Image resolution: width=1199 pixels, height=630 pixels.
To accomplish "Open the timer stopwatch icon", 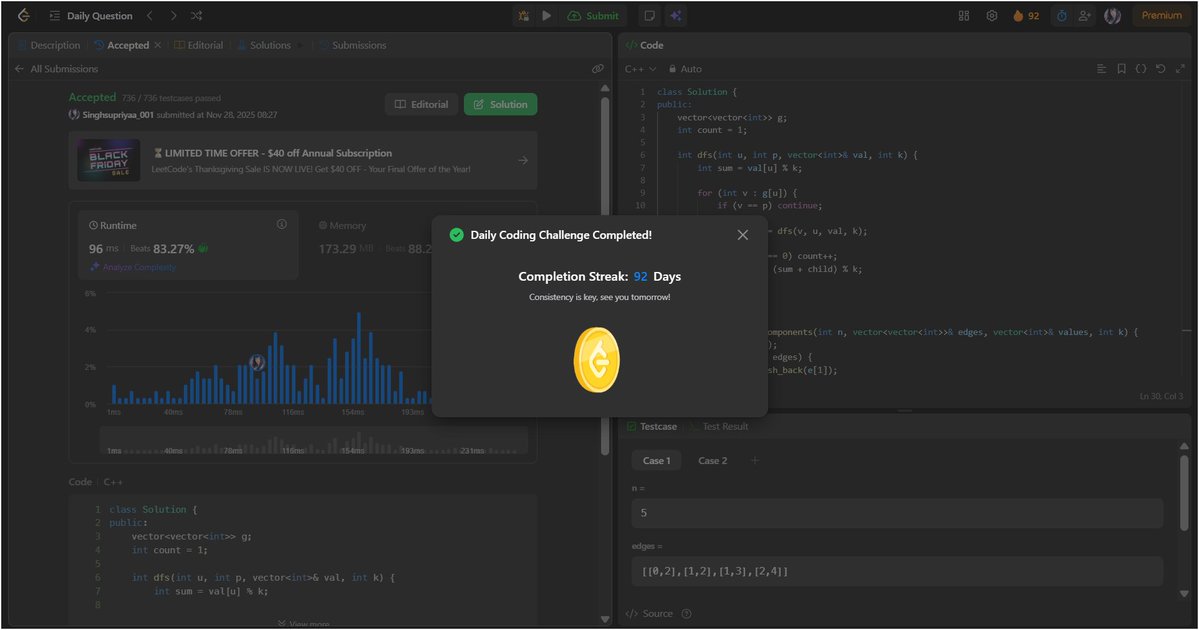I will (1060, 15).
